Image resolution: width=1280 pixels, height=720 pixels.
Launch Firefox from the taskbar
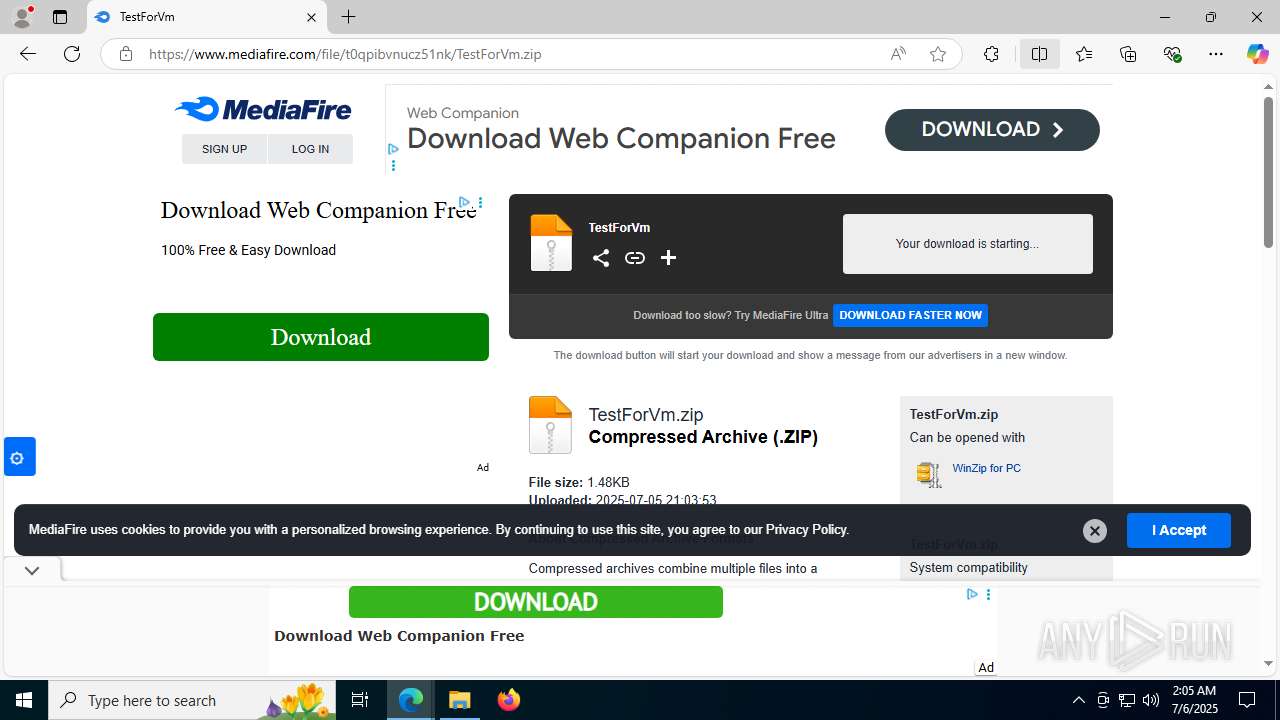509,700
